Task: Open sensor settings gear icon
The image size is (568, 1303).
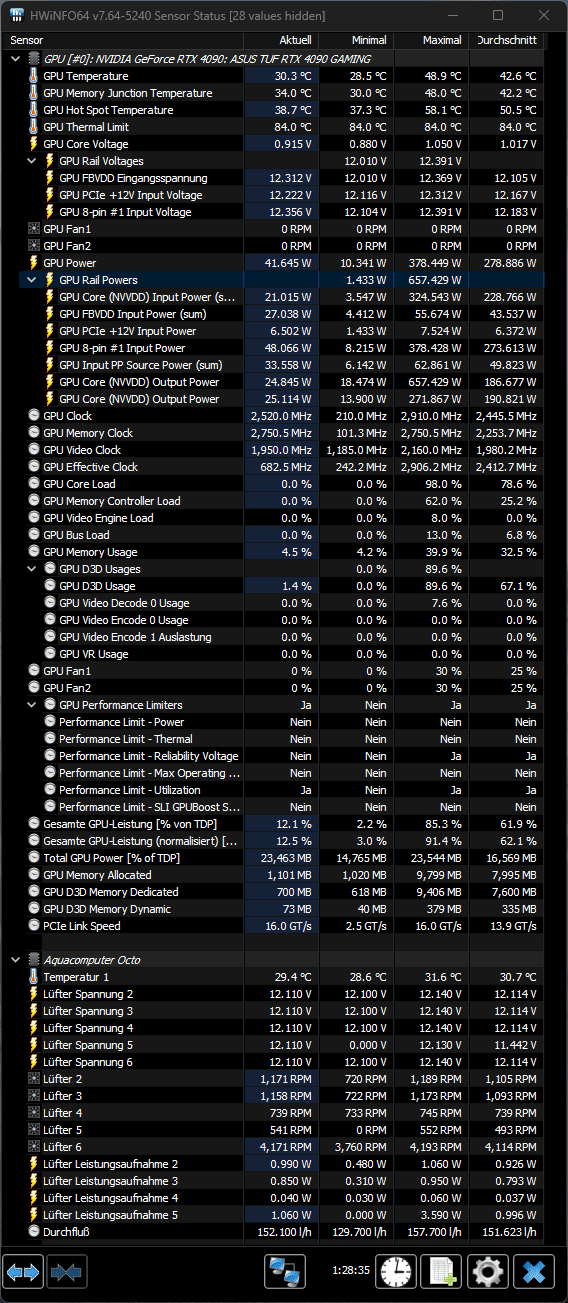Action: tap(488, 1271)
